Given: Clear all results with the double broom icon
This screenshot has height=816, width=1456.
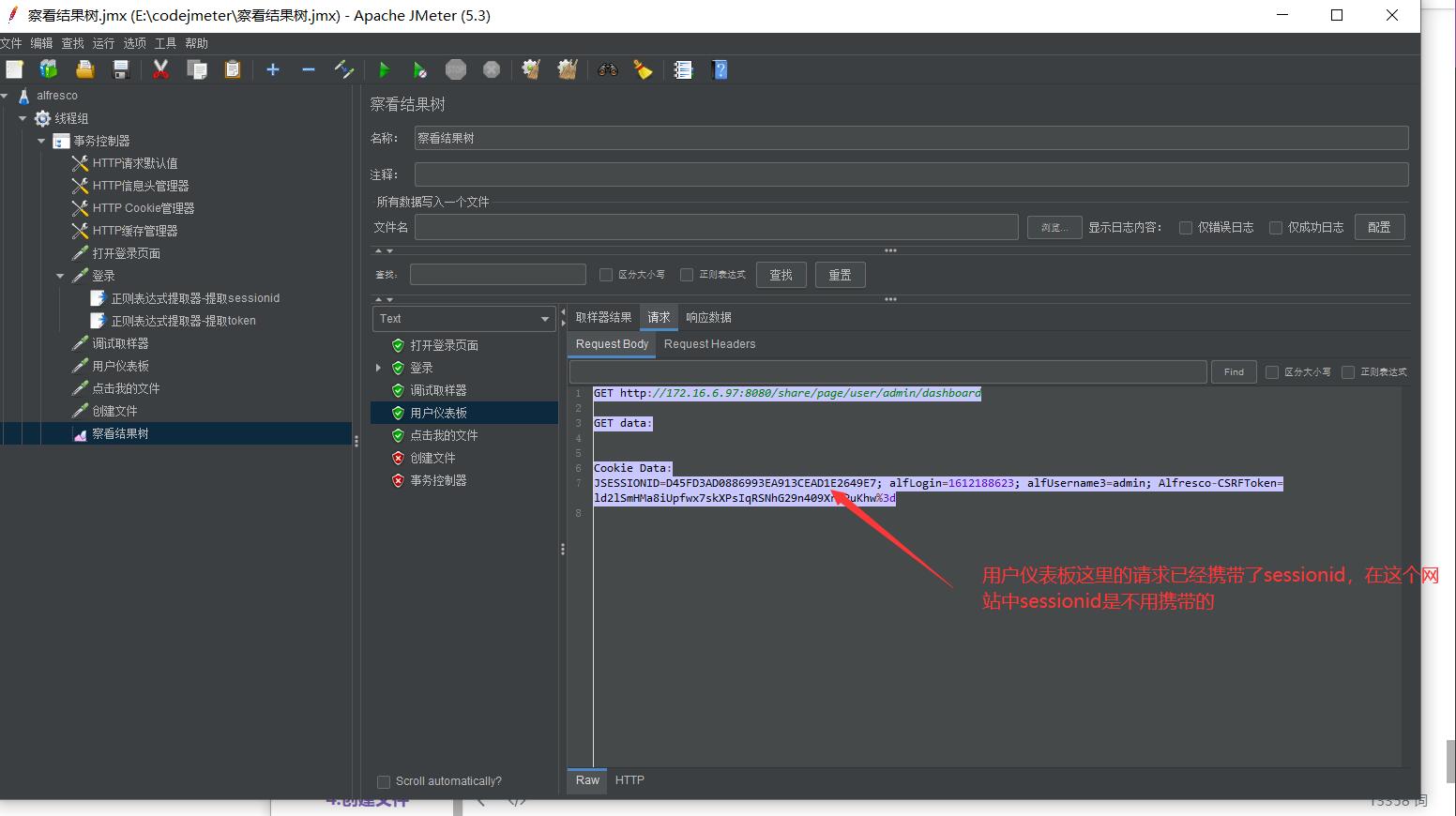Looking at the screenshot, I should coord(568,69).
